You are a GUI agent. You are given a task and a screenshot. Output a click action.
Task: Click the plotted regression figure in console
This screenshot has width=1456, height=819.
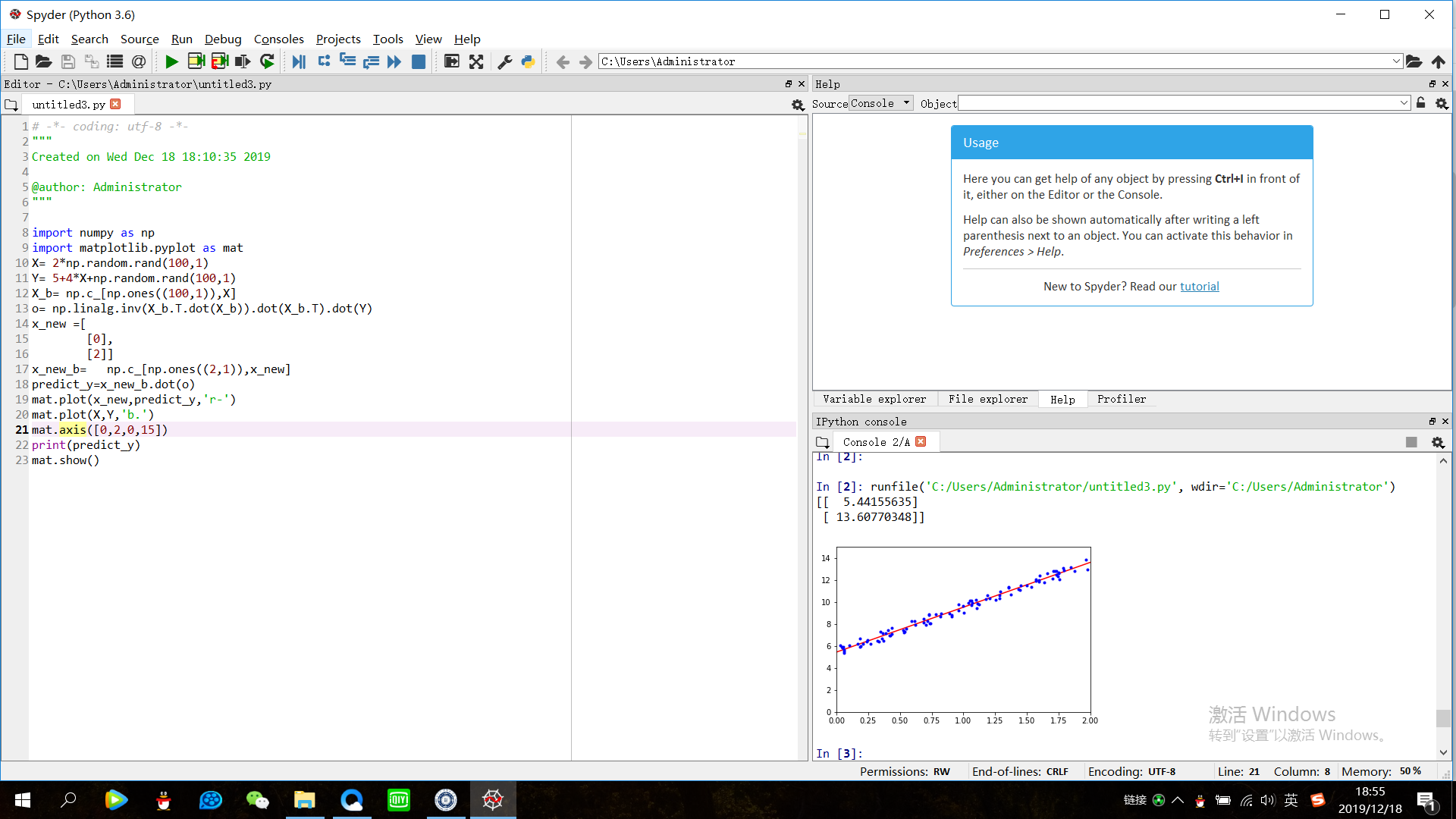959,634
